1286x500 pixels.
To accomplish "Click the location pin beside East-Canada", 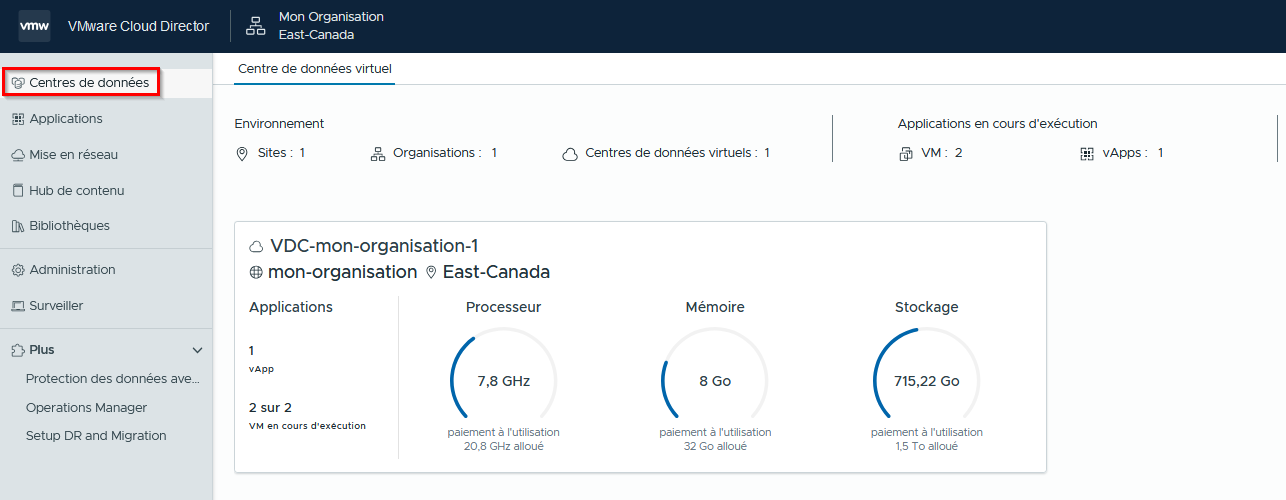I will (431, 272).
